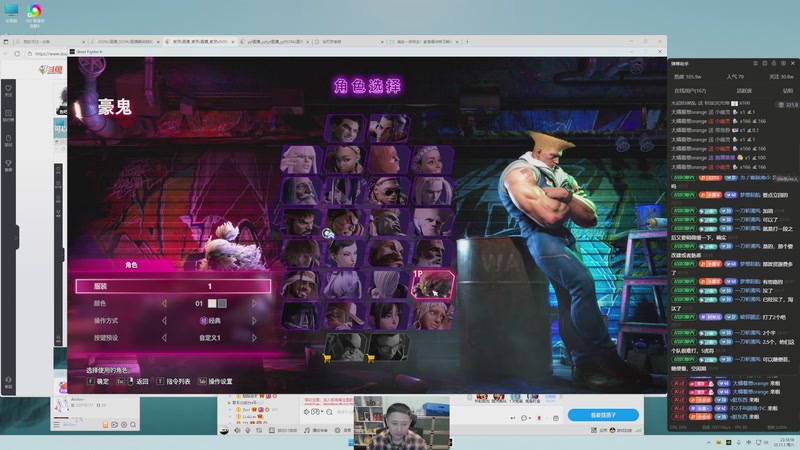Click gear settings icon in chat panel header
The height and width of the screenshot is (450, 800).
pyautogui.click(x=783, y=63)
